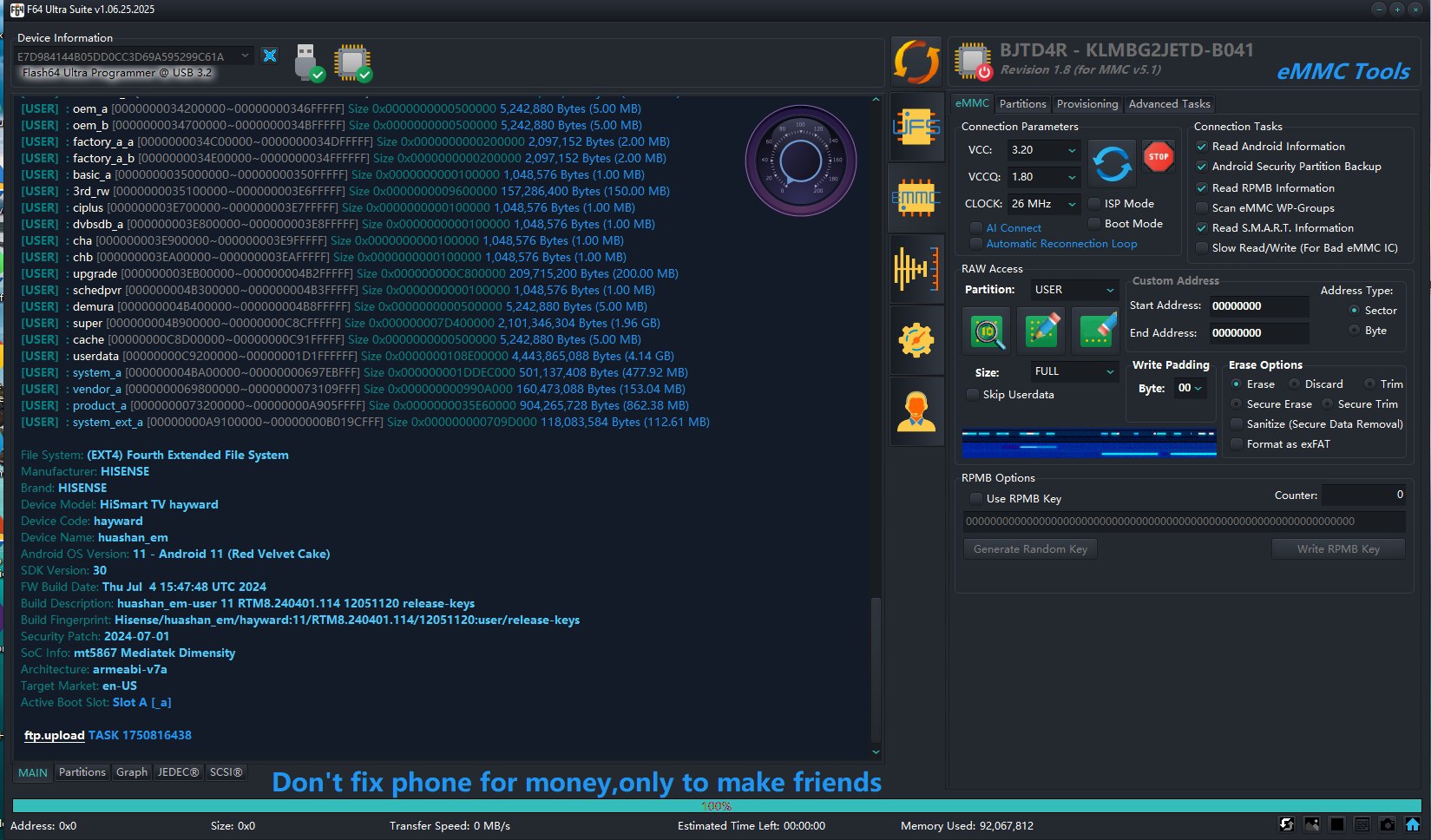Click the blue home icon
This screenshot has height=840, width=1431.
tap(1413, 824)
